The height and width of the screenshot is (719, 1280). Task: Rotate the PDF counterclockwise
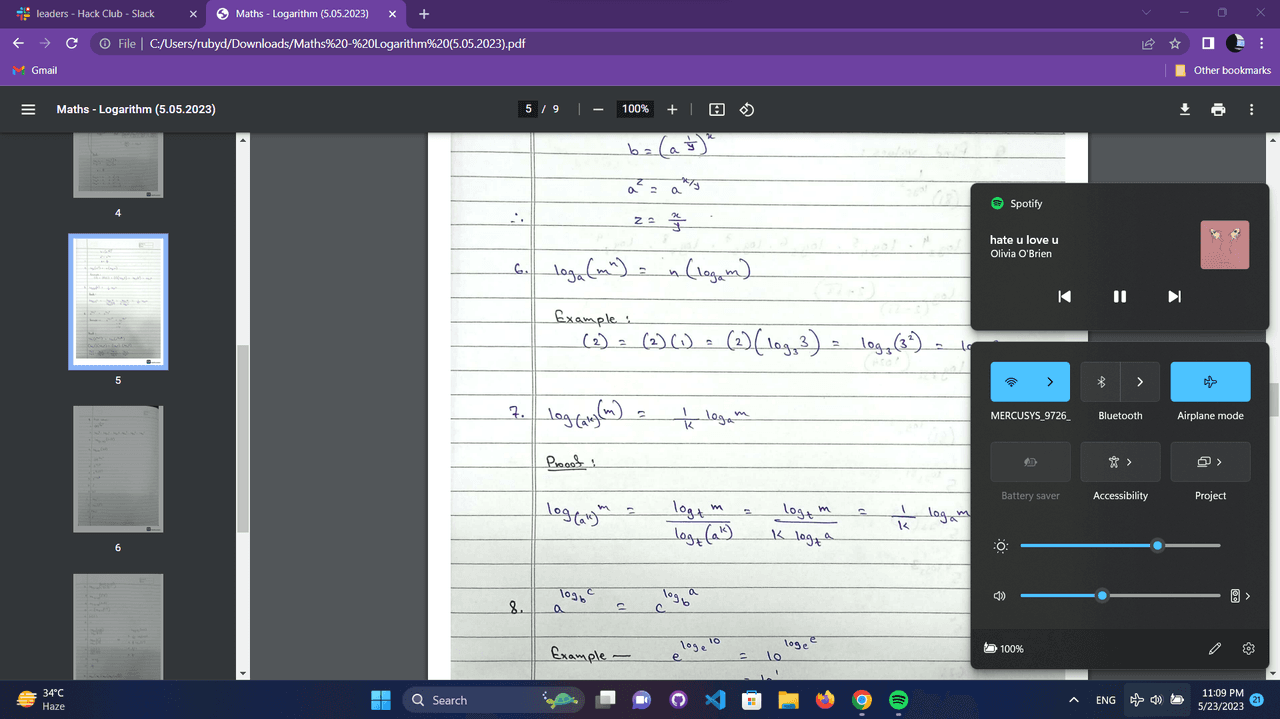[x=746, y=109]
